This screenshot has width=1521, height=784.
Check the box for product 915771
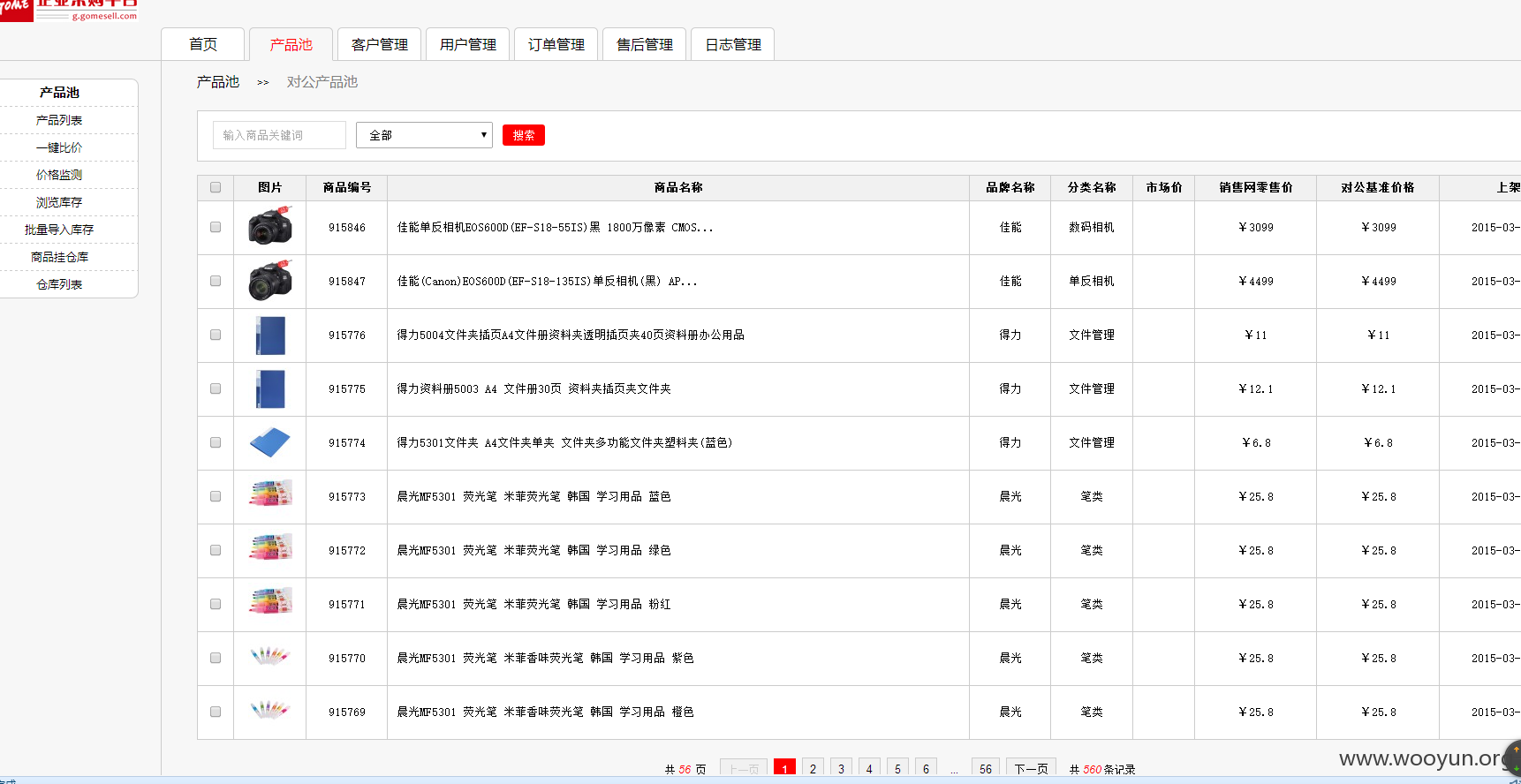click(x=216, y=604)
